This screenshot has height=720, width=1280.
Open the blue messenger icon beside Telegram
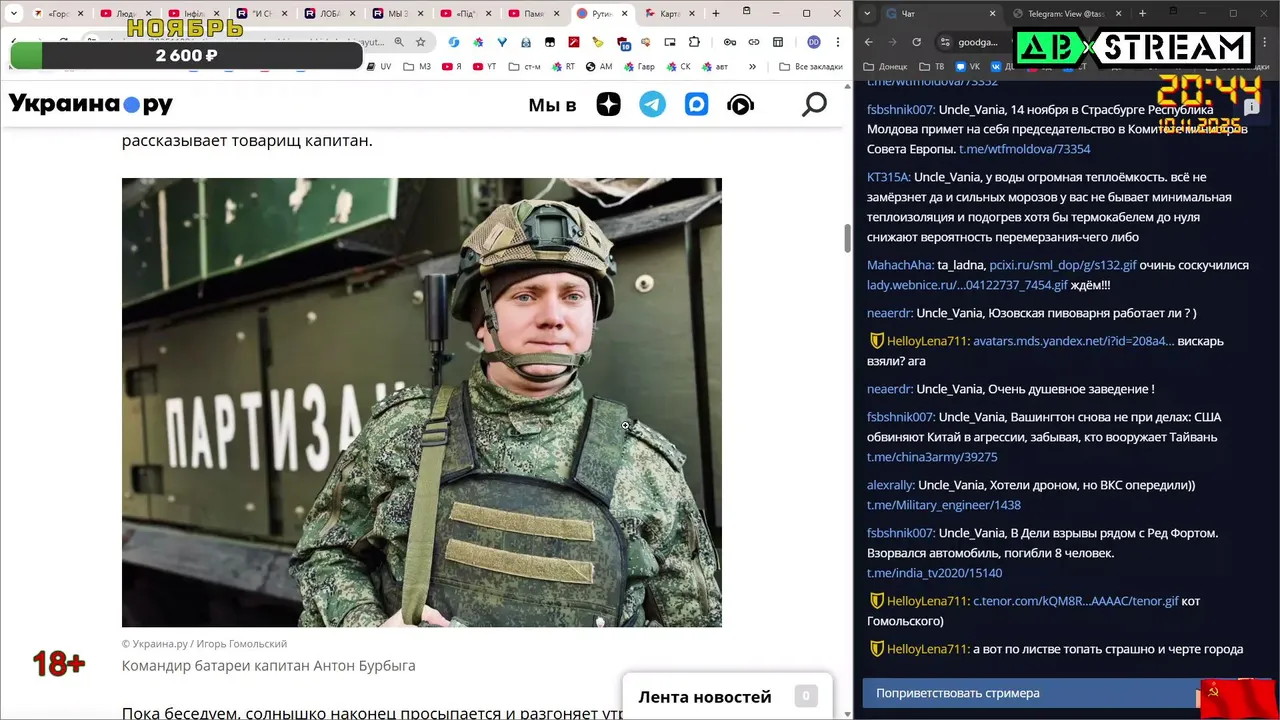[x=697, y=104]
